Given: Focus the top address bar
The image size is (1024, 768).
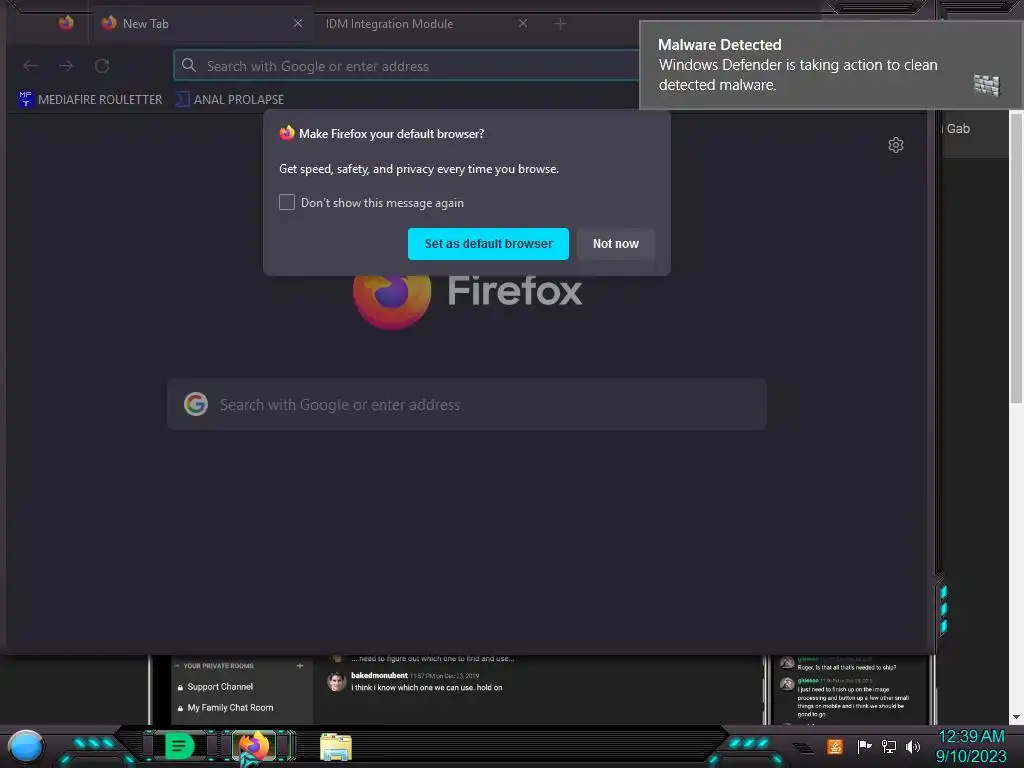Looking at the screenshot, I should click(x=406, y=66).
